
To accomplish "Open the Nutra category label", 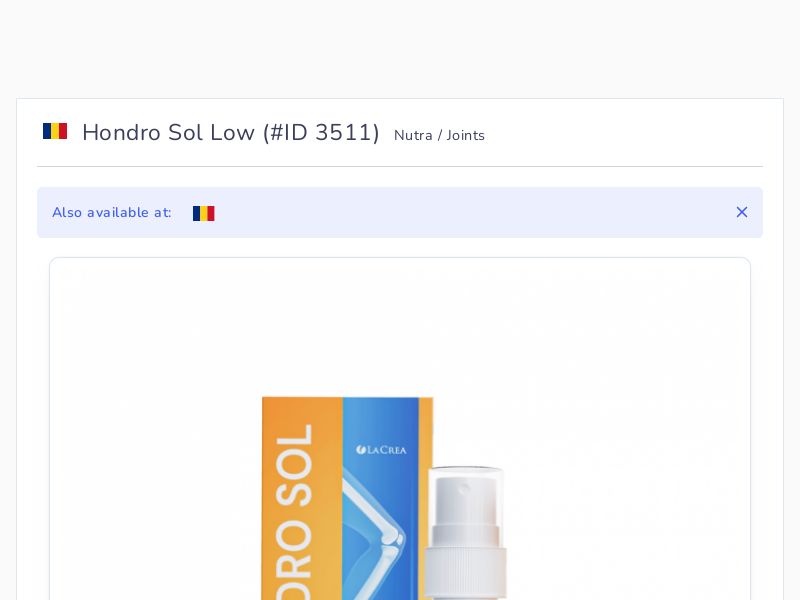I will (413, 135).
